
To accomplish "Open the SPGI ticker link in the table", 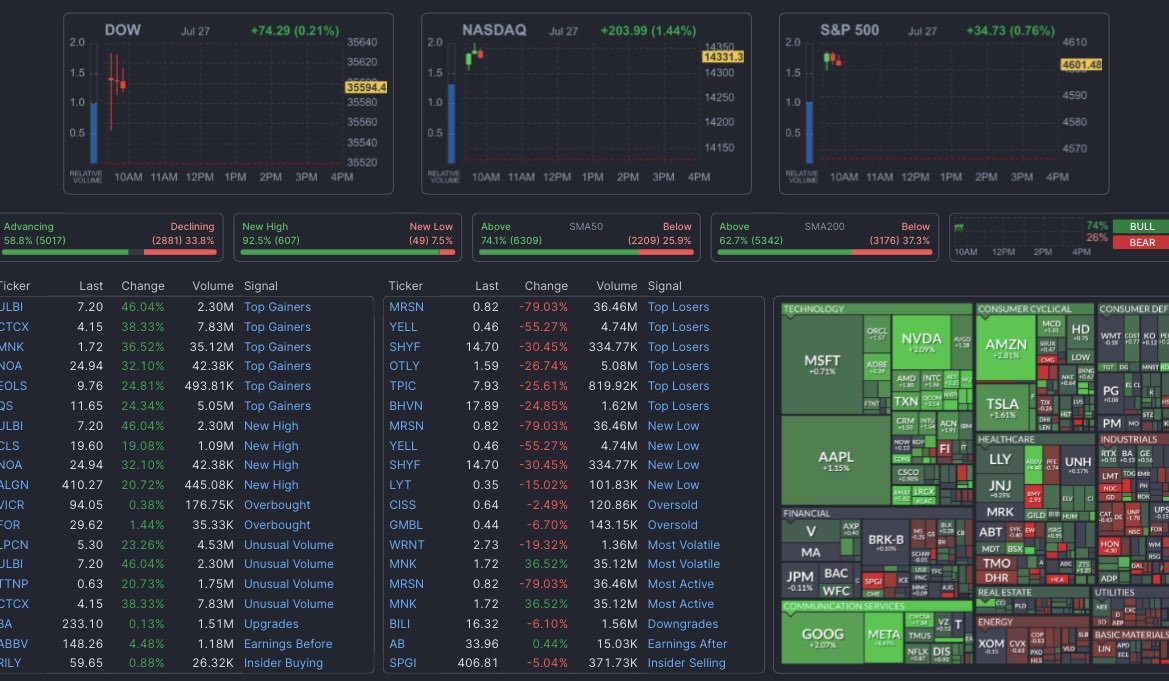I will tap(403, 663).
